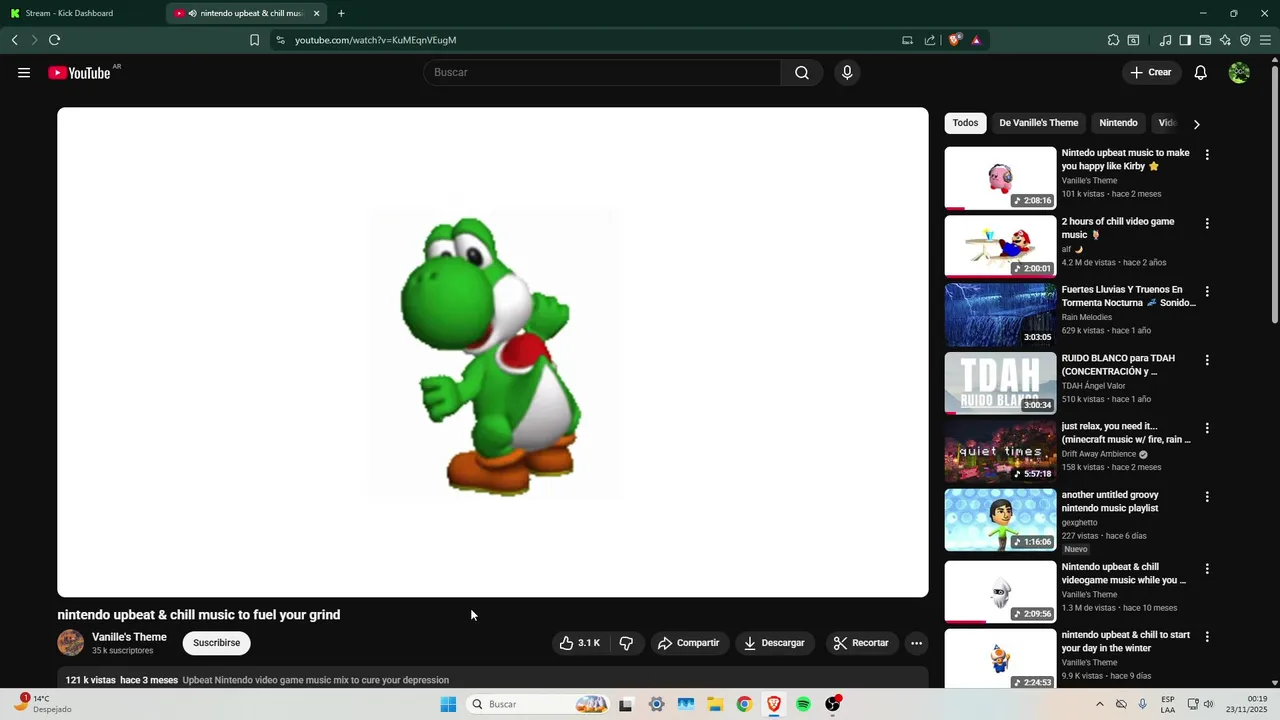Click the Descargar download button

pos(775,643)
